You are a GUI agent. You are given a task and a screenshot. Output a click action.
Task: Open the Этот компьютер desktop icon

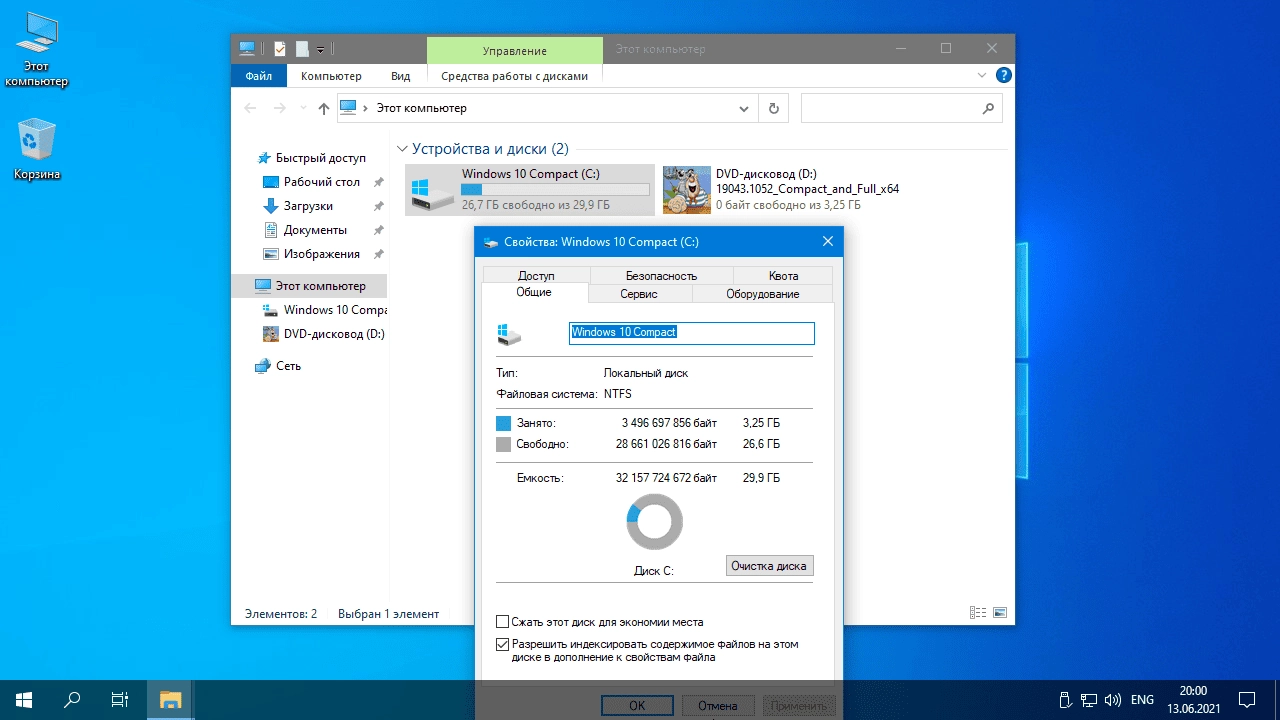[x=37, y=49]
